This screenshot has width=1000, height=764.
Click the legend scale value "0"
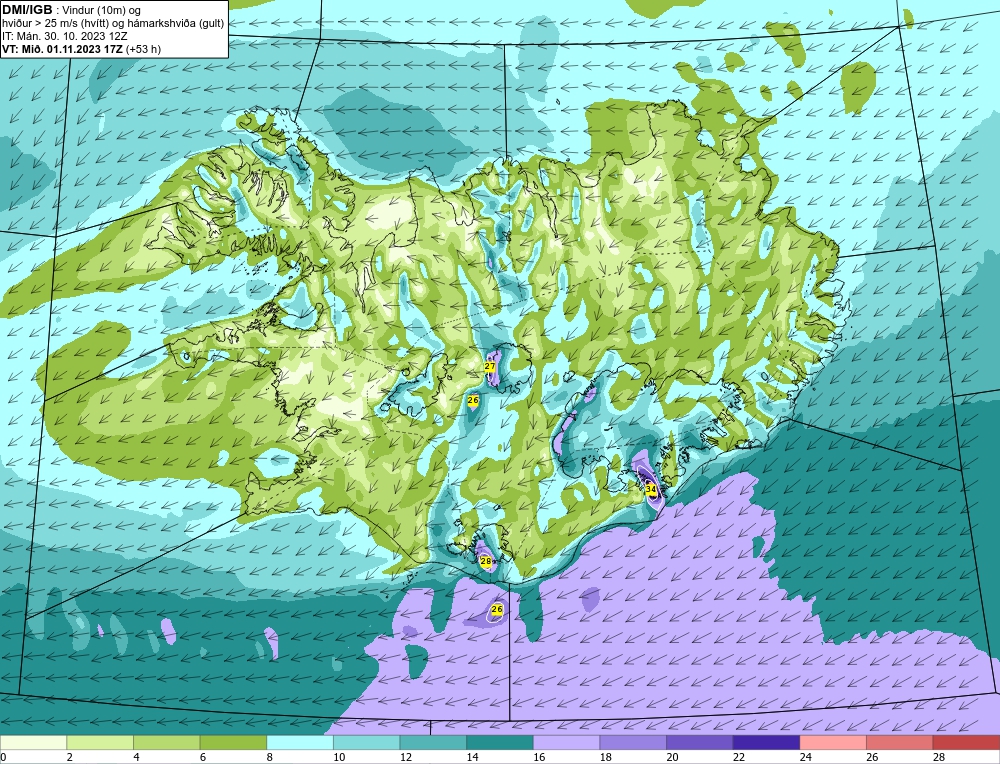pyautogui.click(x=3, y=757)
